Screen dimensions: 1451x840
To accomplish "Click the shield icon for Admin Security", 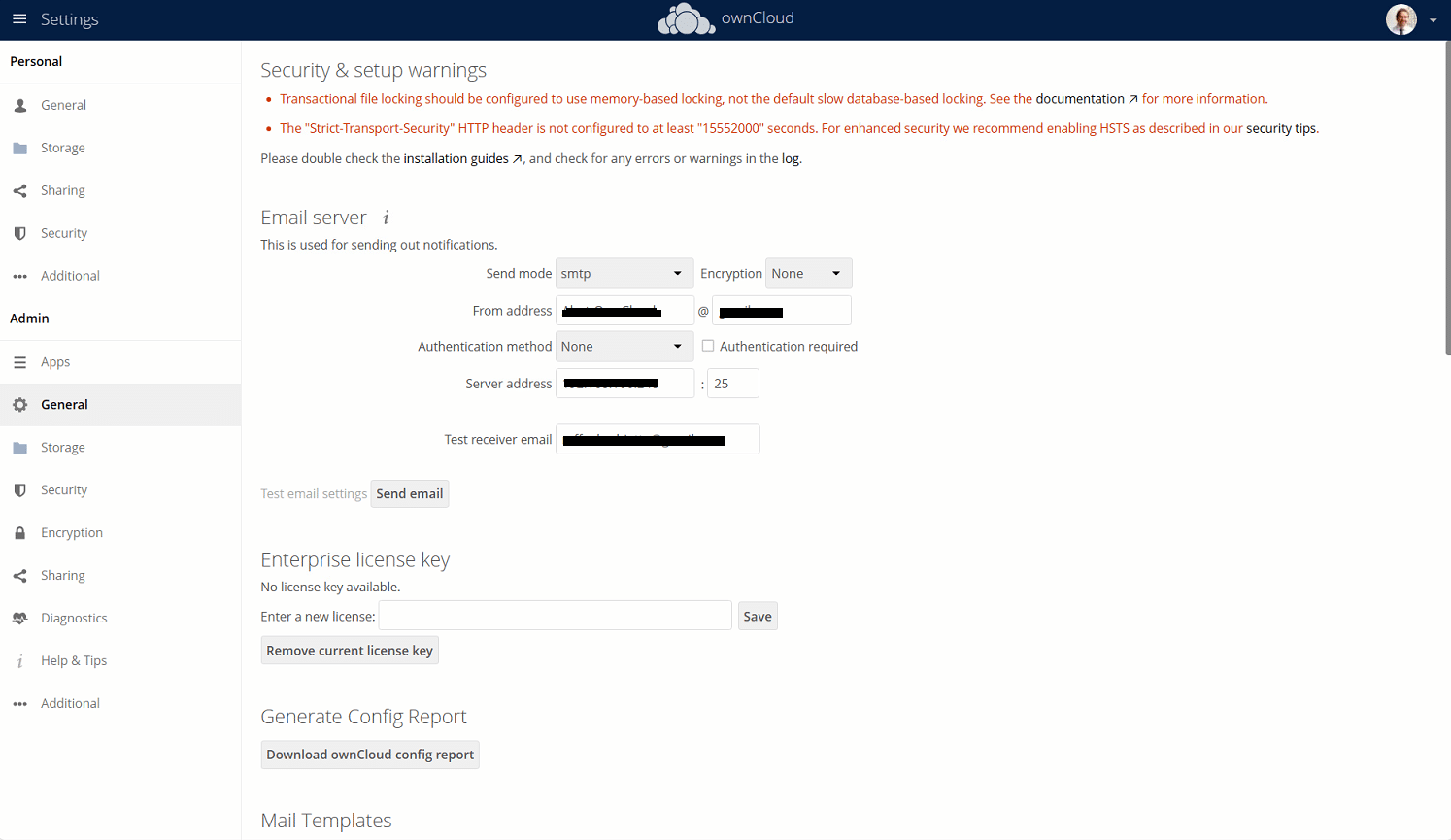I will coord(20,490).
